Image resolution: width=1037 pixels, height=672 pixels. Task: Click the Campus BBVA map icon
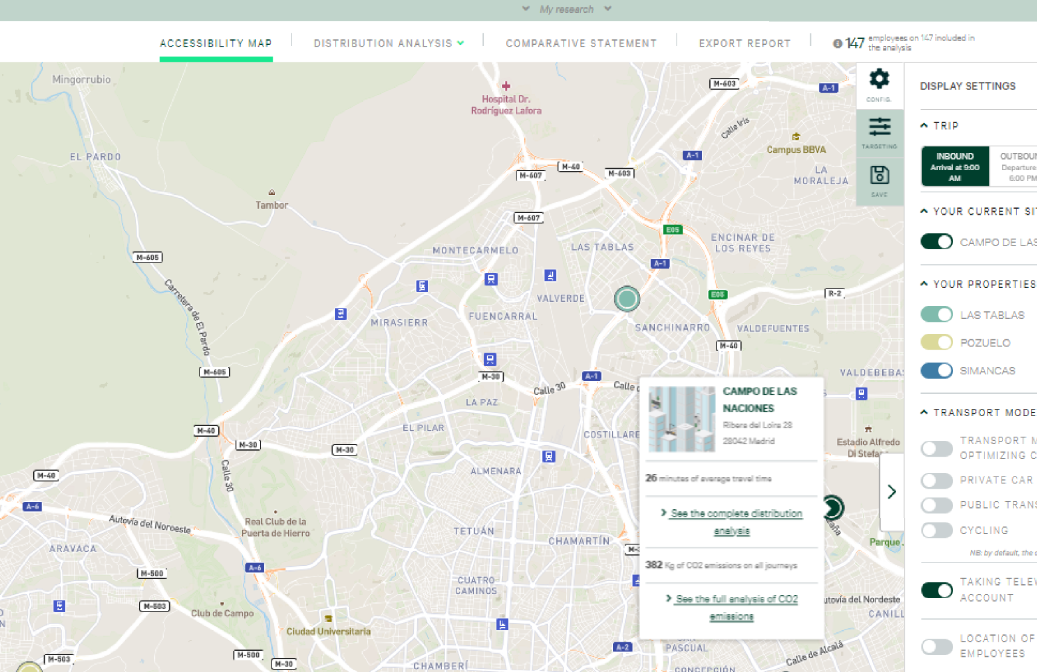[796, 136]
